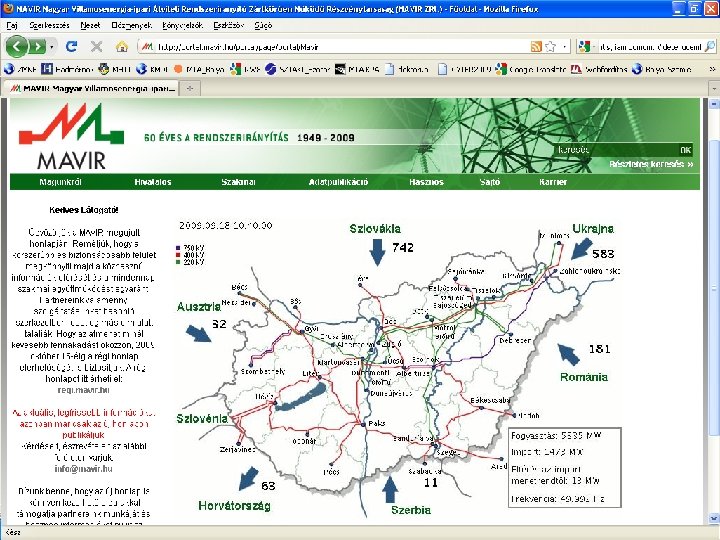Screen dimensions: 720x540
Task: Click the Szerbia flow arrow
Action: coord(390,489)
